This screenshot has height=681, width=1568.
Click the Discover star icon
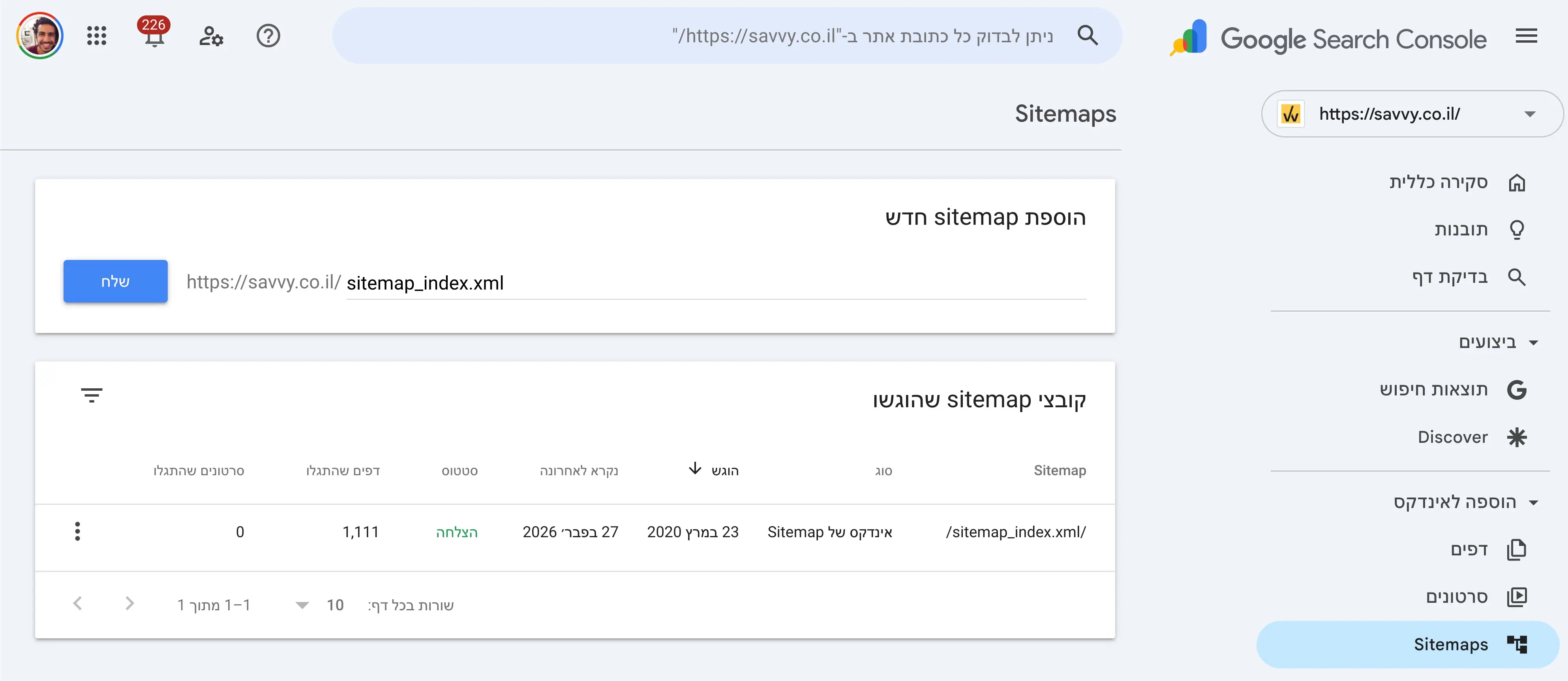[x=1517, y=437]
